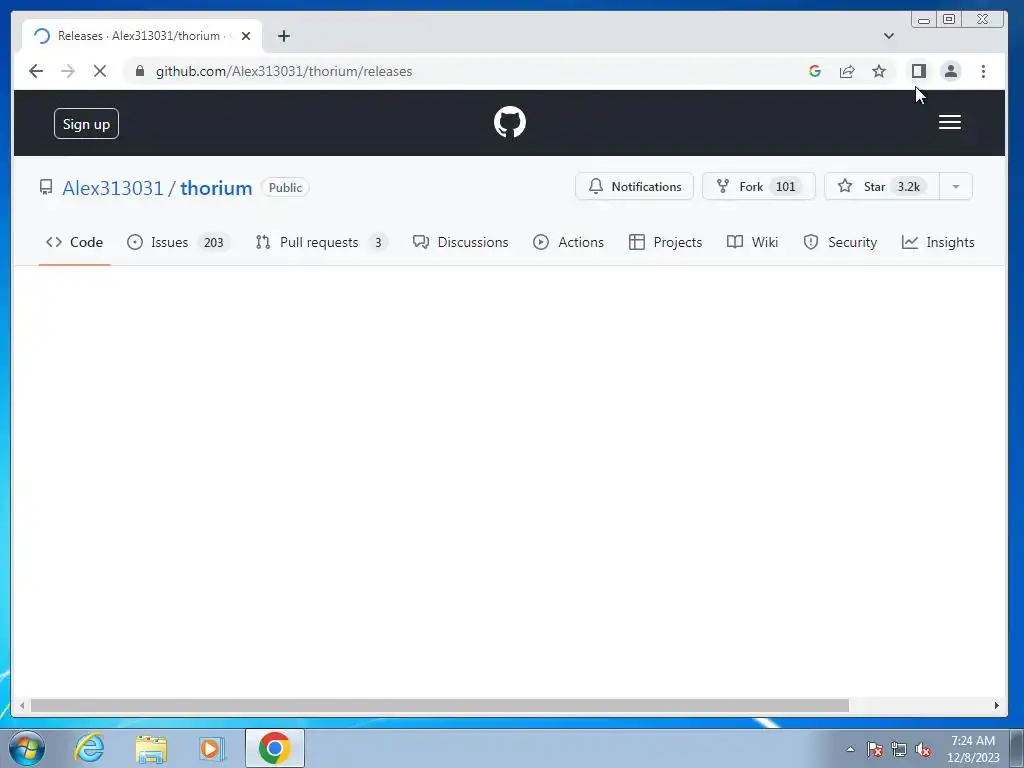Open the taskbar clock and date

[x=973, y=749]
